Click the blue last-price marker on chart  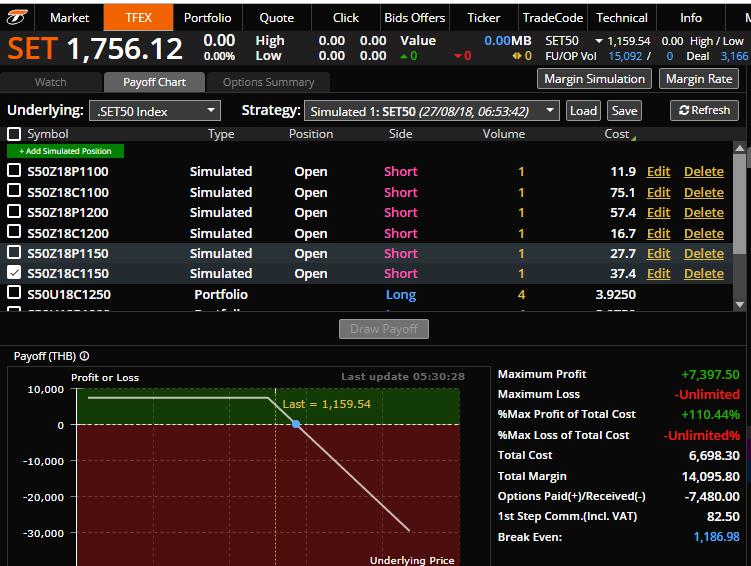[296, 424]
